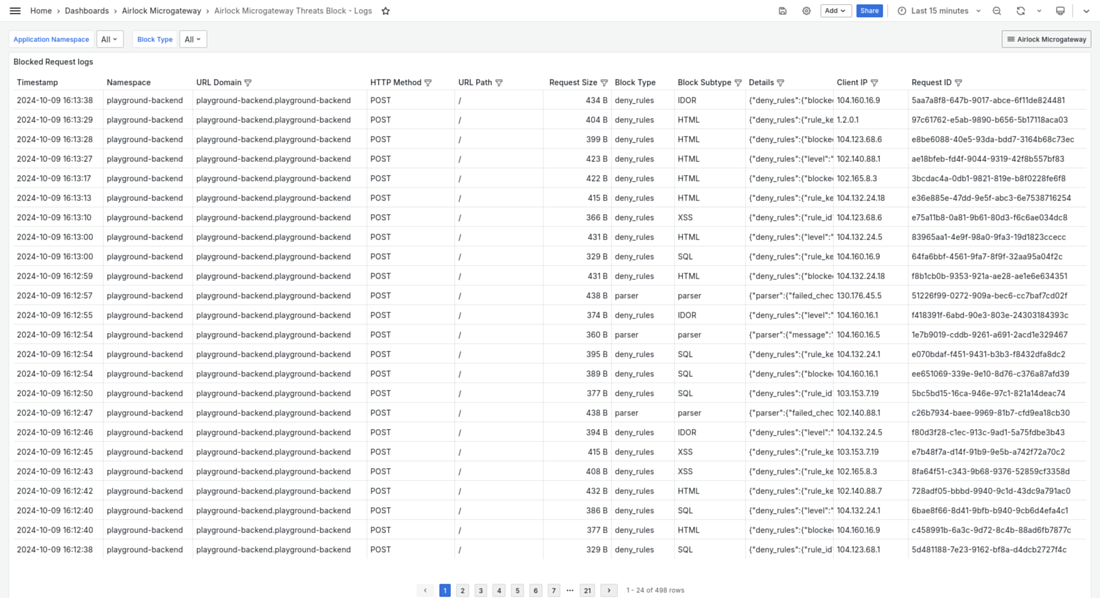Open the Last 15 minutes time picker
Screen dimensions: 1100x598
(939, 11)
